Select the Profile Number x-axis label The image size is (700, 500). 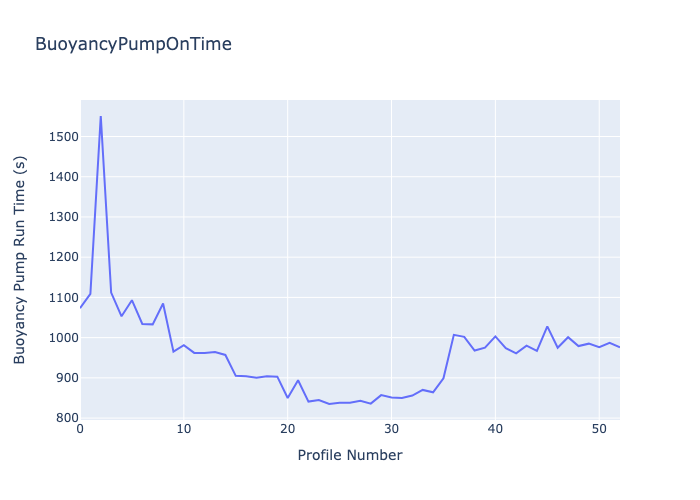coord(350,455)
